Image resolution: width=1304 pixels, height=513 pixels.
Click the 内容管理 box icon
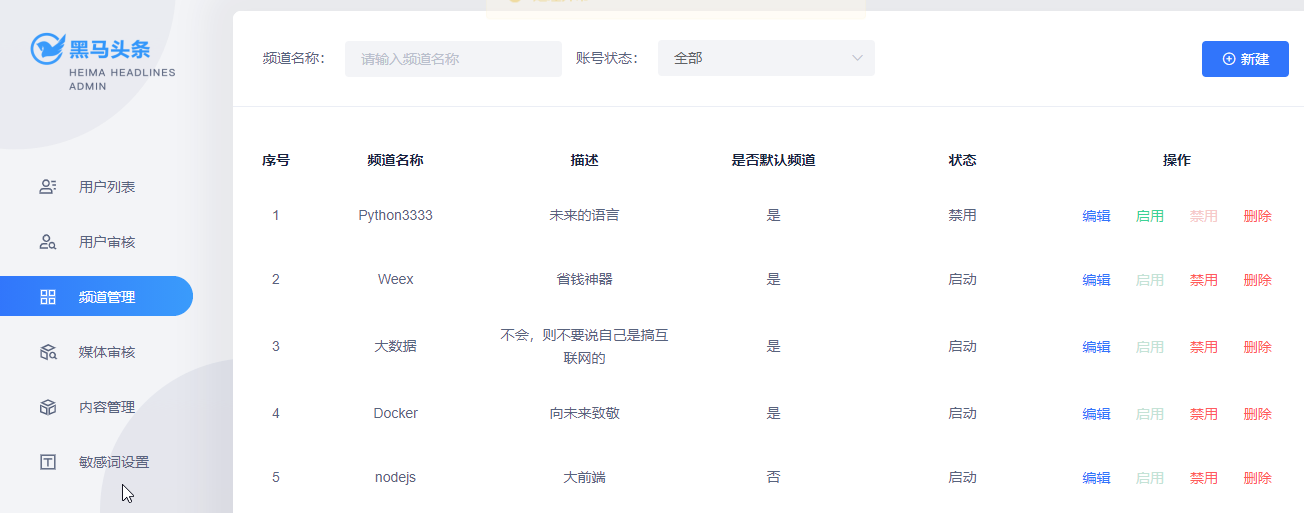[47, 407]
